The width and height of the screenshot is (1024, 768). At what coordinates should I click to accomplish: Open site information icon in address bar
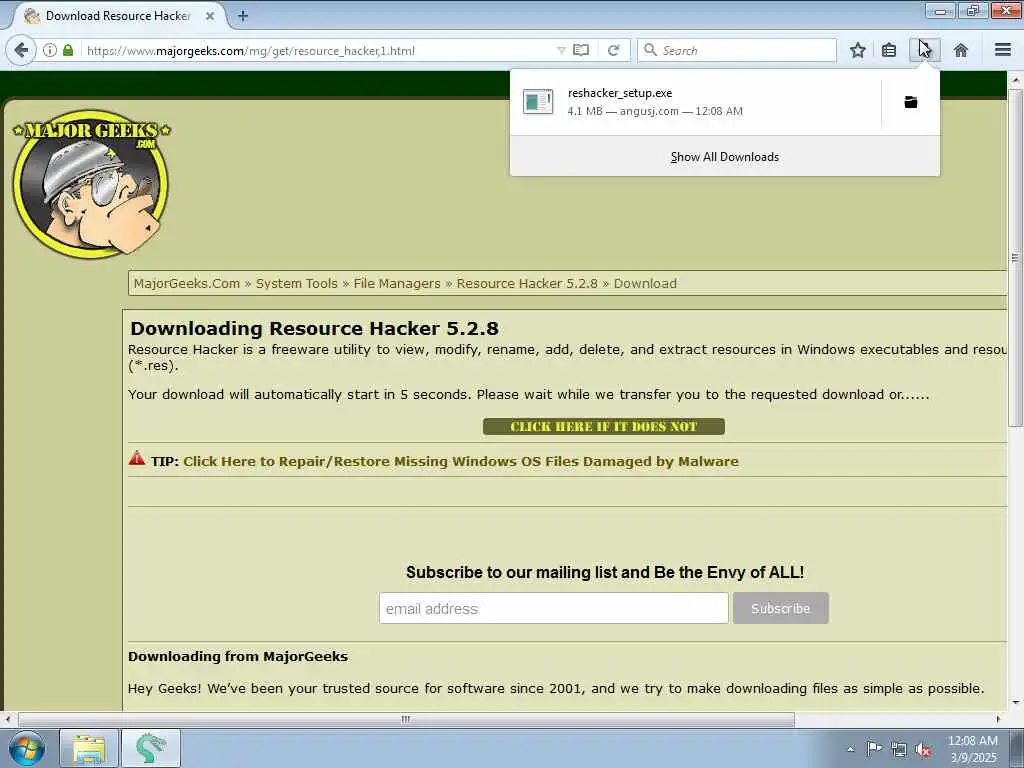click(x=50, y=50)
